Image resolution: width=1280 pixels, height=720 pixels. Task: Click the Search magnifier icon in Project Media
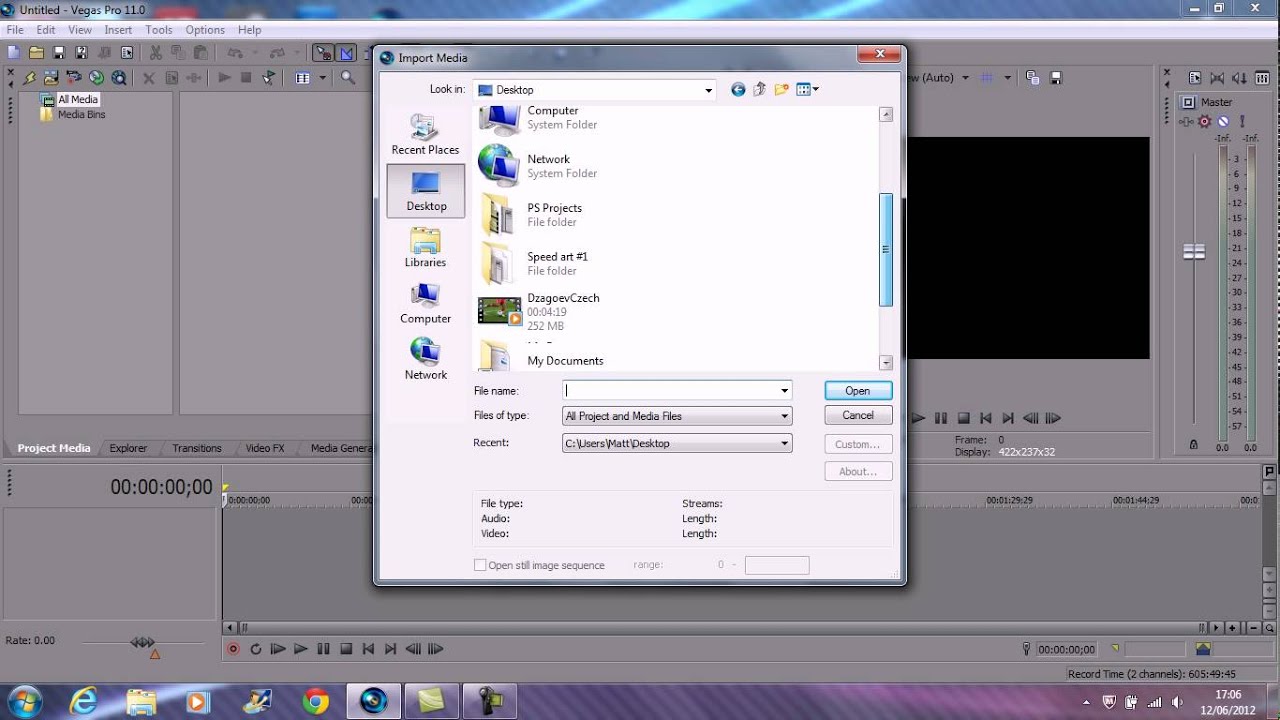coord(348,77)
